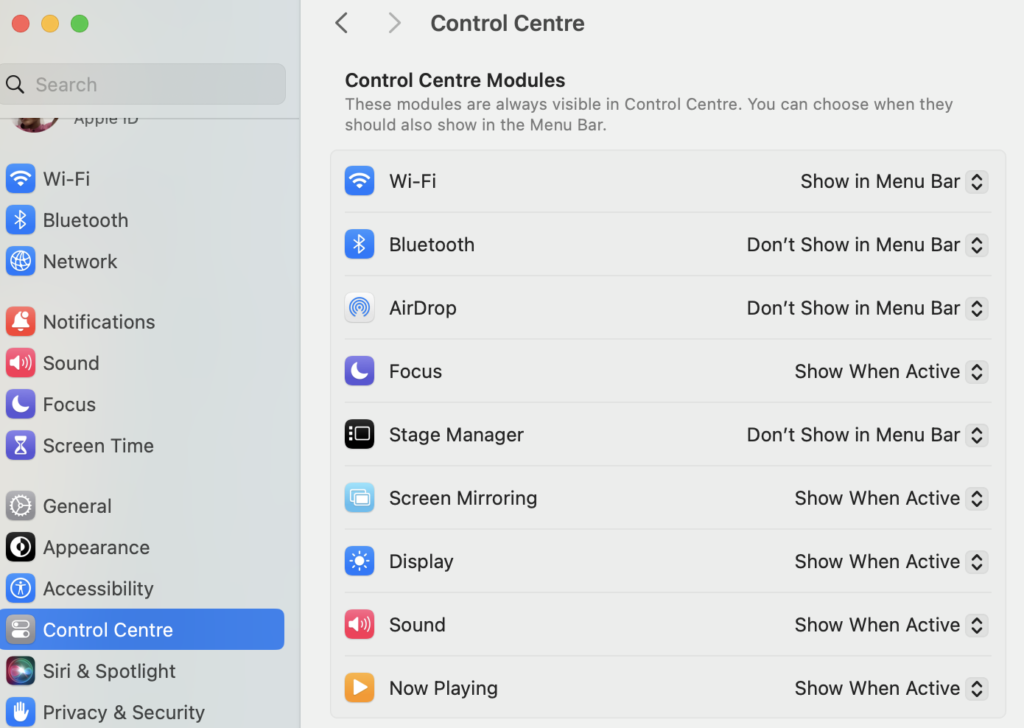
Task: Click the Screen Time hourglass icon
Action: pyautogui.click(x=20, y=446)
